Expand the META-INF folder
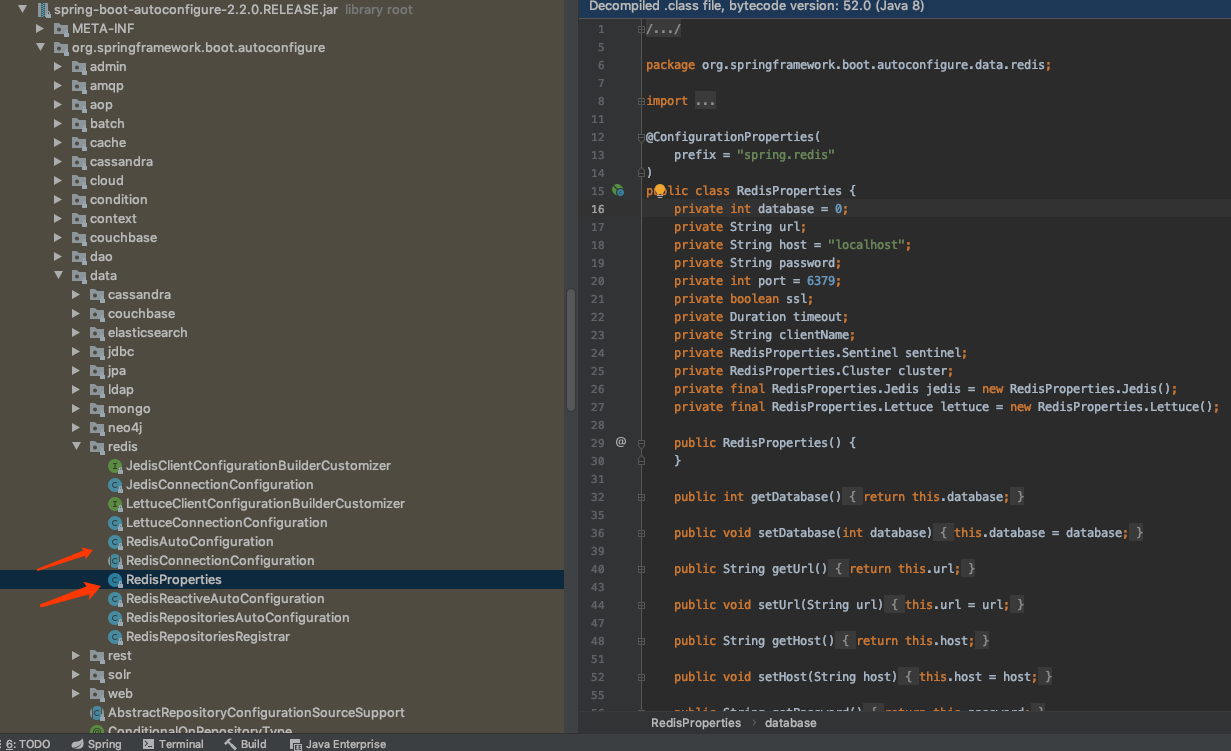Image resolution: width=1231 pixels, height=751 pixels. (41, 28)
